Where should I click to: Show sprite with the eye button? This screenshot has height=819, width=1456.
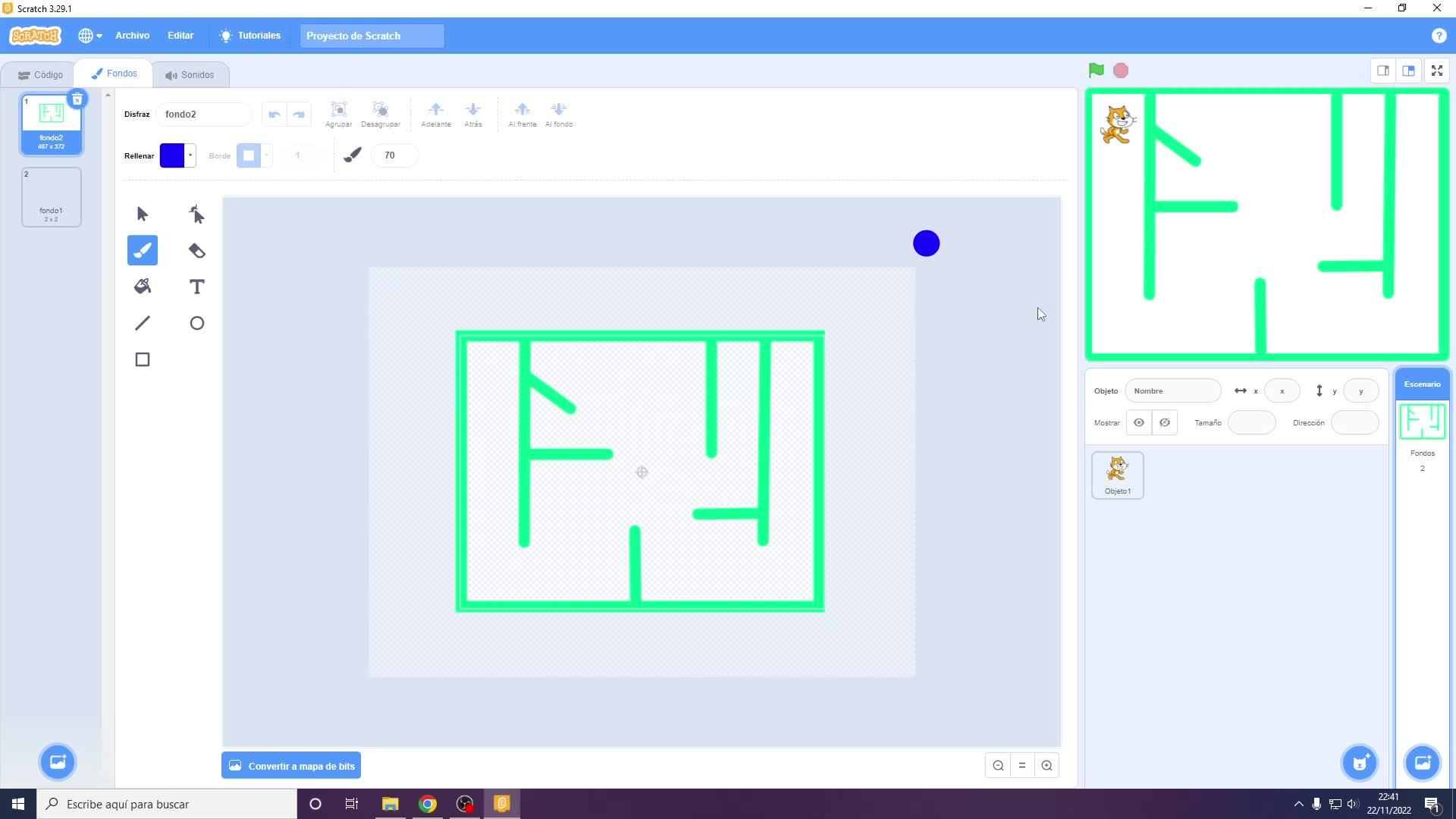point(1138,422)
